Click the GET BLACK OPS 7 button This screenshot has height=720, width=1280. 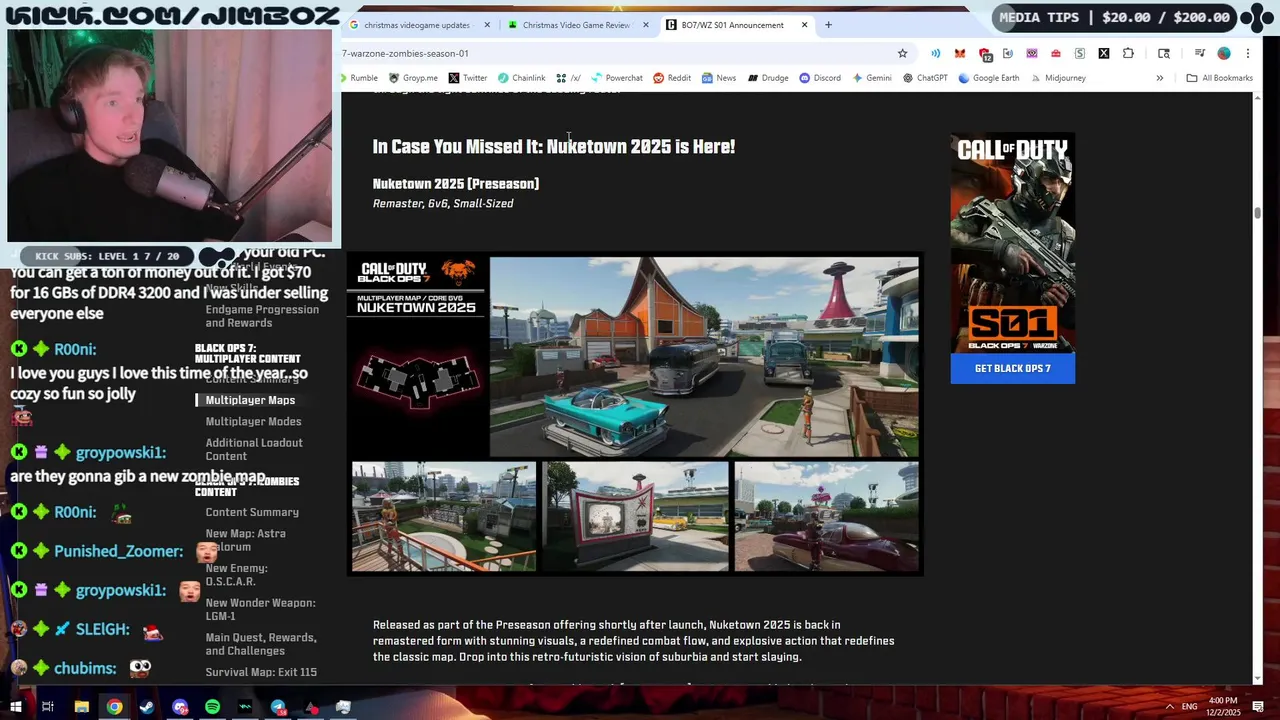point(1012,368)
